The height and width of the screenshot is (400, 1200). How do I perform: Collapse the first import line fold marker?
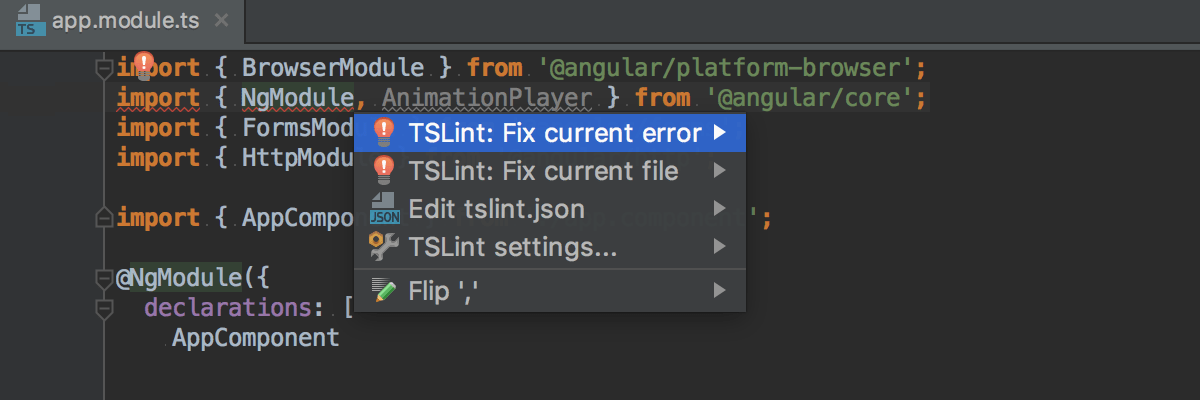point(103,68)
